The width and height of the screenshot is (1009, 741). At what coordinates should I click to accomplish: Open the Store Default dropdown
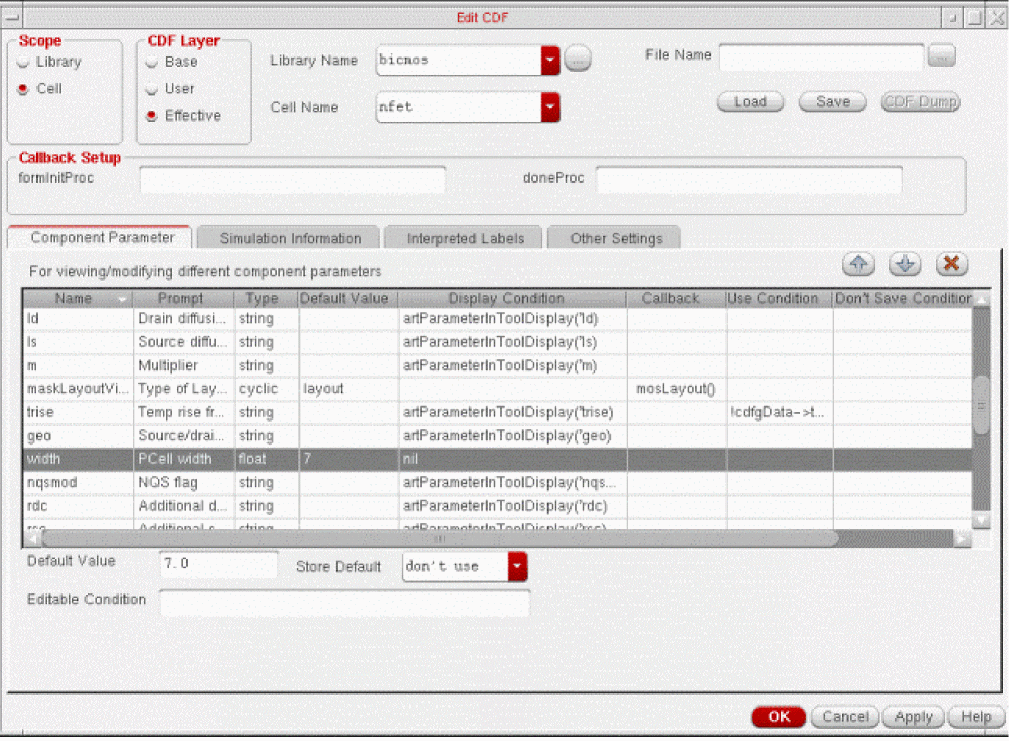[x=517, y=567]
